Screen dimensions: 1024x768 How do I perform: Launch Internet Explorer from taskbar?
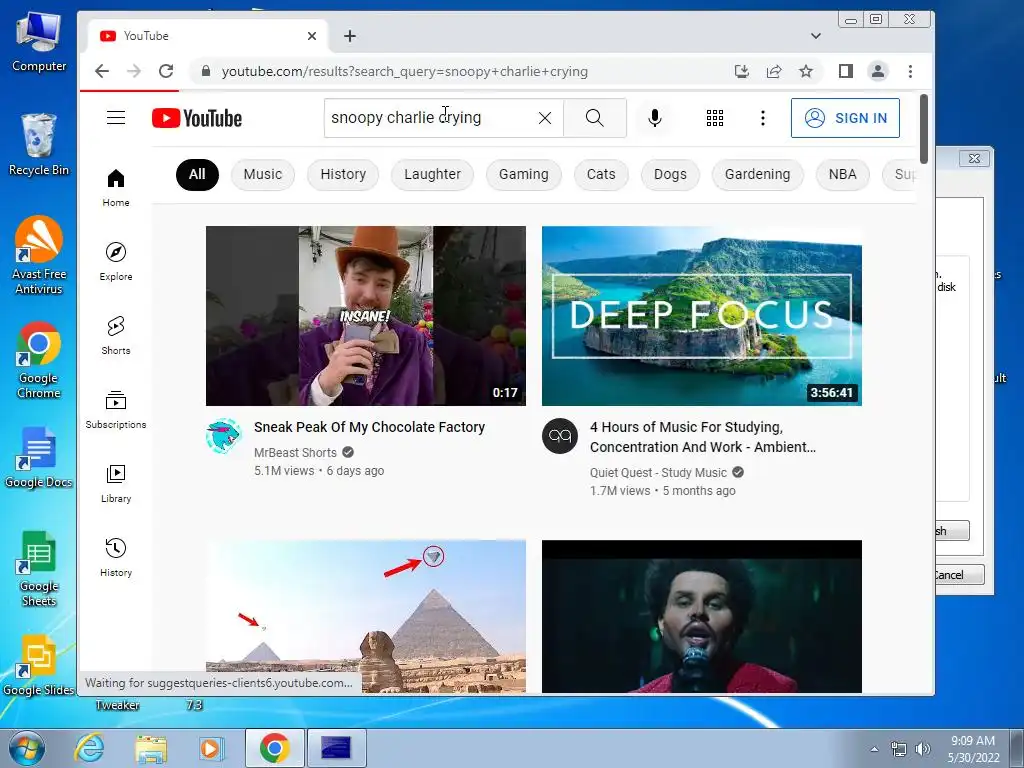coord(89,748)
